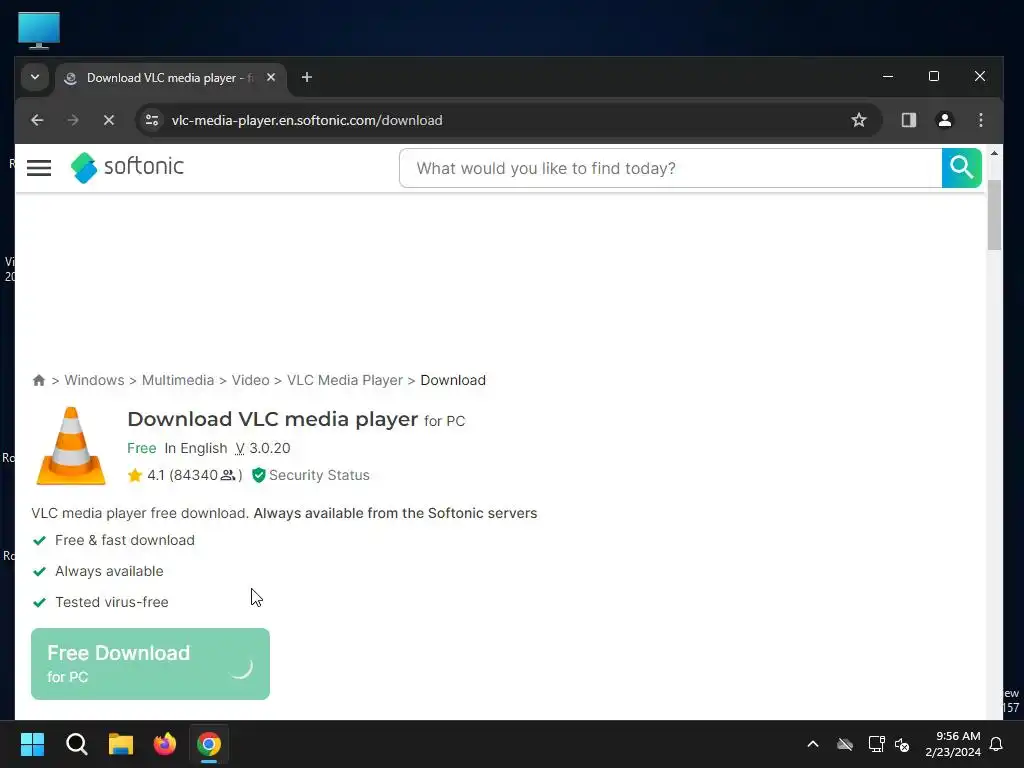This screenshot has height=768, width=1024.
Task: Open Chrome three-dot menu
Action: 980,120
